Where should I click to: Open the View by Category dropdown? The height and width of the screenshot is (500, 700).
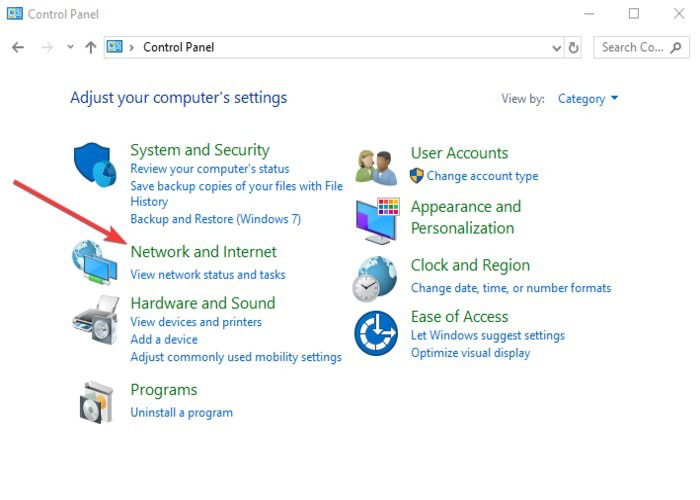588,99
